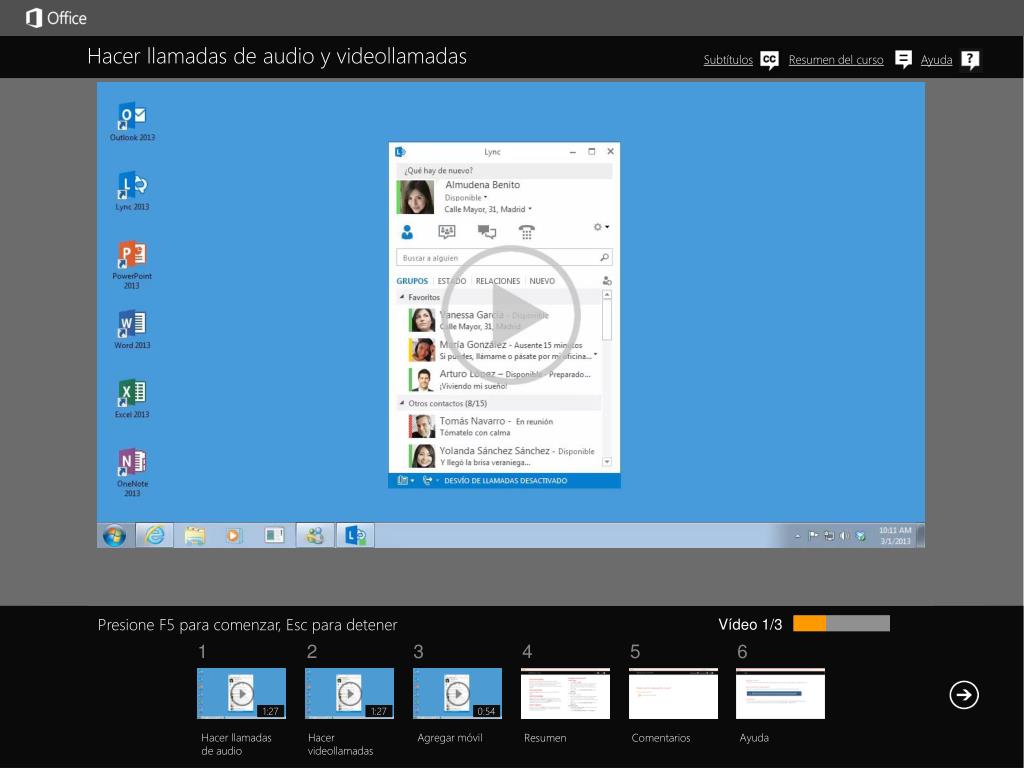Open Outlook 2013 desktop shortcut
The height and width of the screenshot is (768, 1024).
133,121
